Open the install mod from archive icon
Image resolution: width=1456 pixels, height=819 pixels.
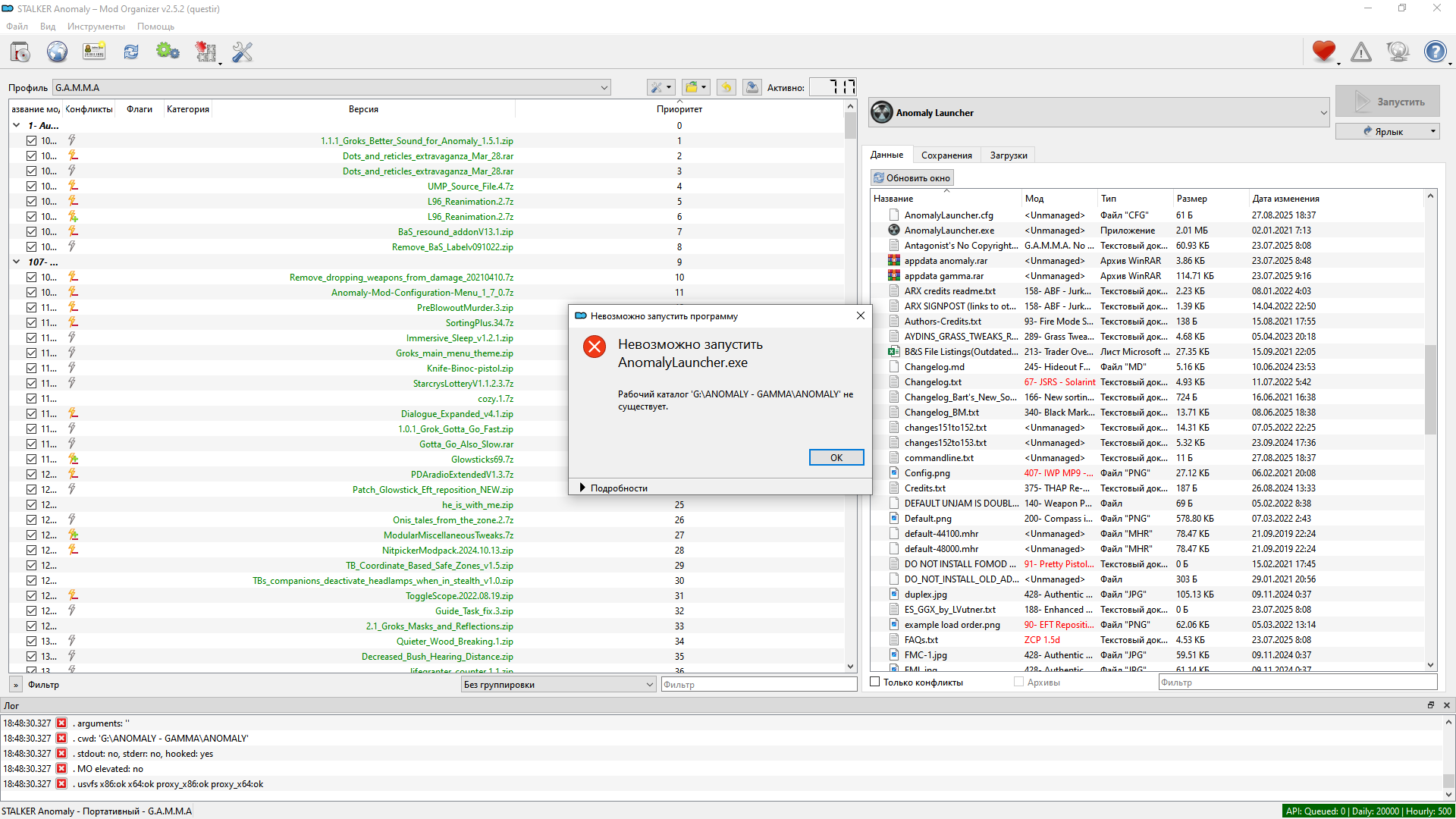click(20, 52)
